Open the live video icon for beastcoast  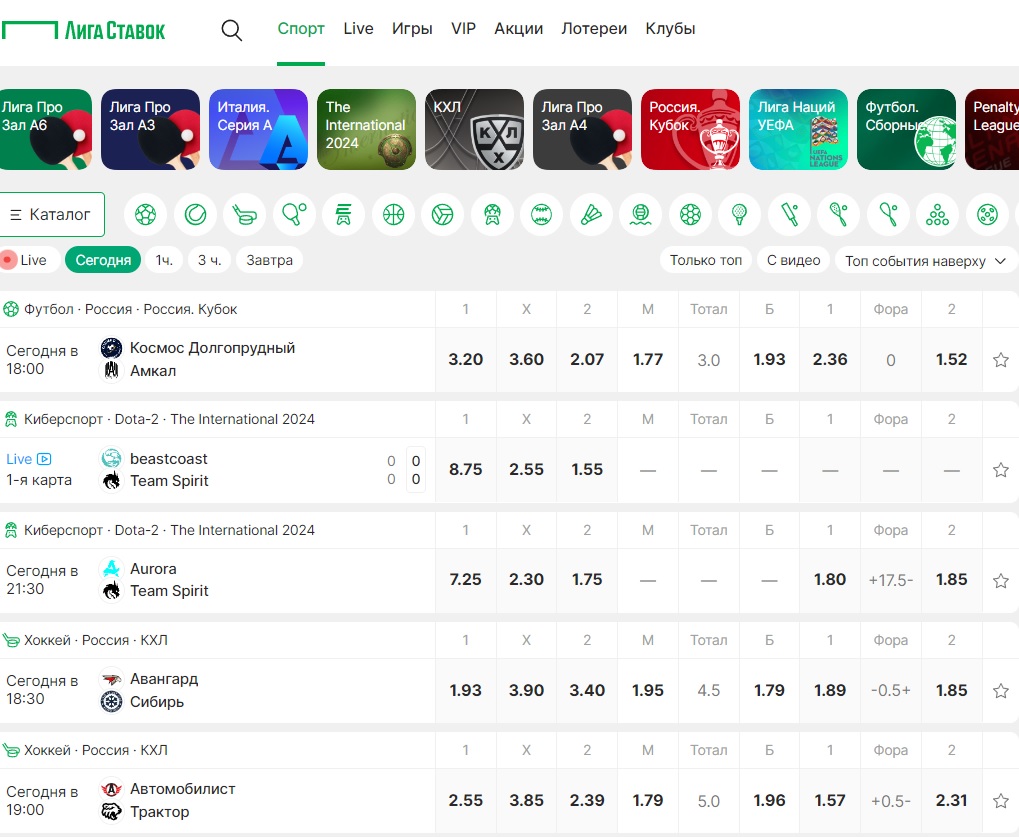(x=44, y=459)
